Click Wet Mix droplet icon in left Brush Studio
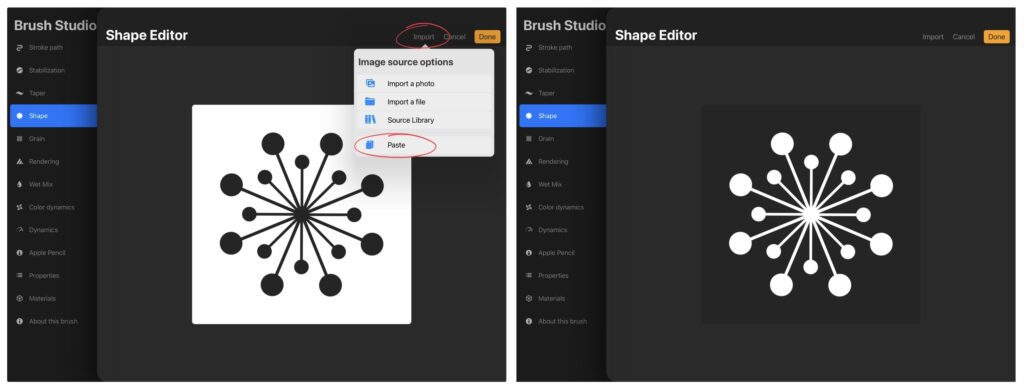1024x389 pixels. pos(20,185)
